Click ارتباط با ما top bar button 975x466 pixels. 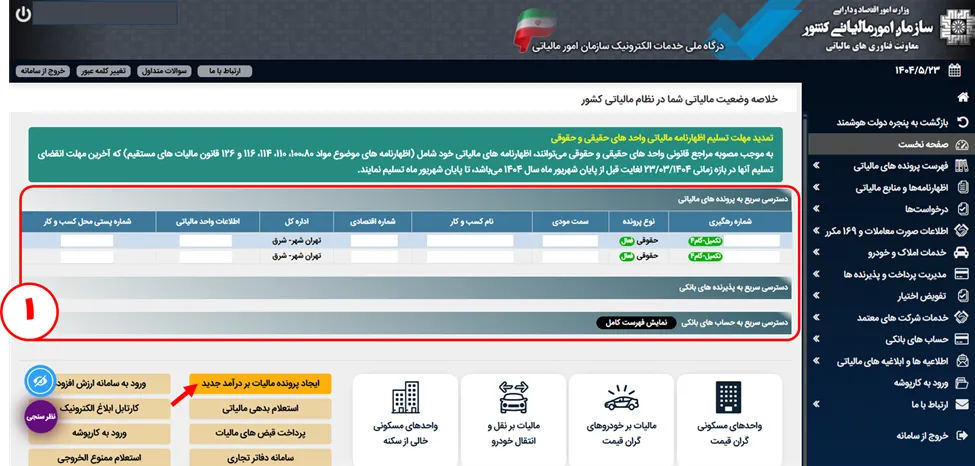(x=224, y=71)
